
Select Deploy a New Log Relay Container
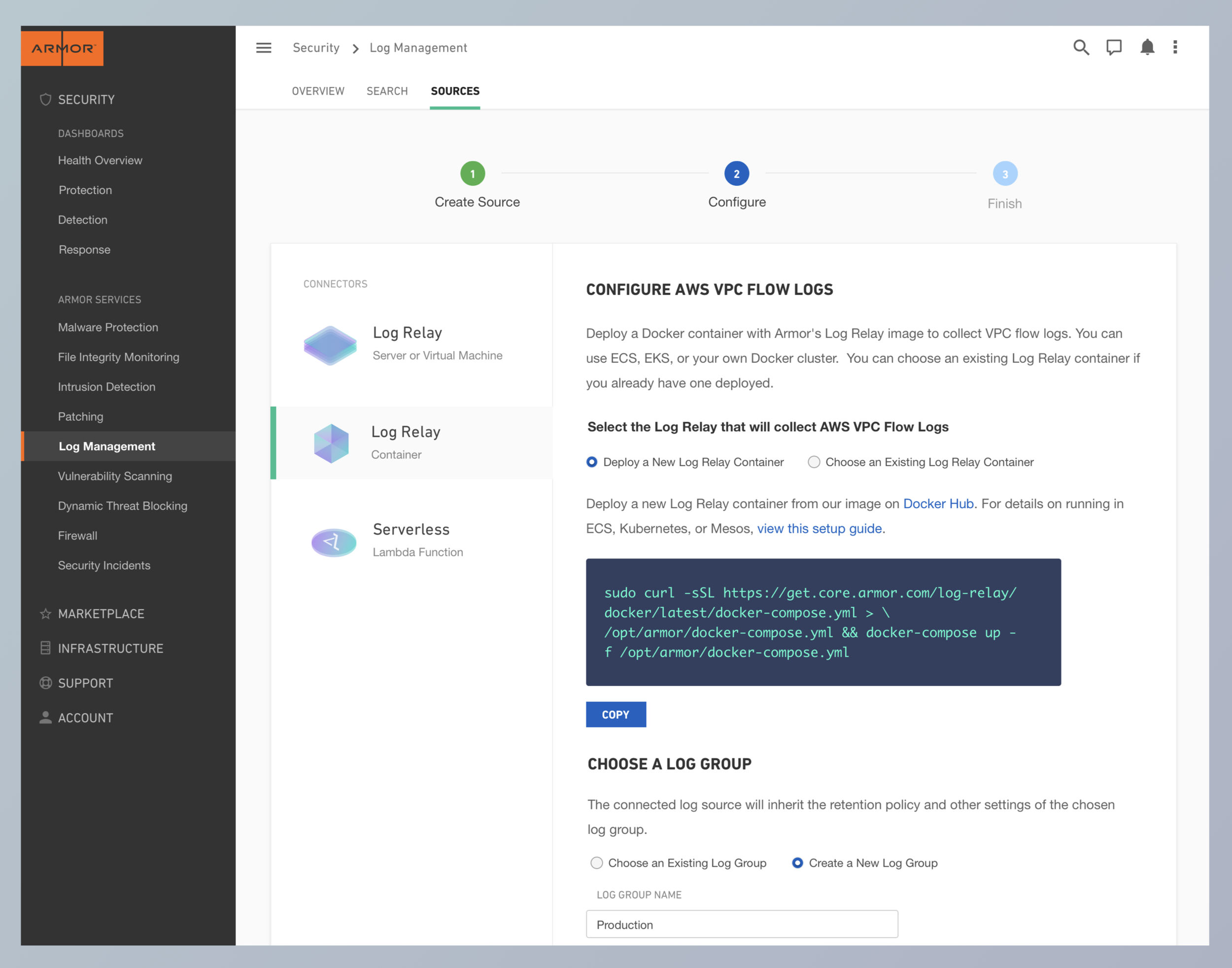pos(592,462)
